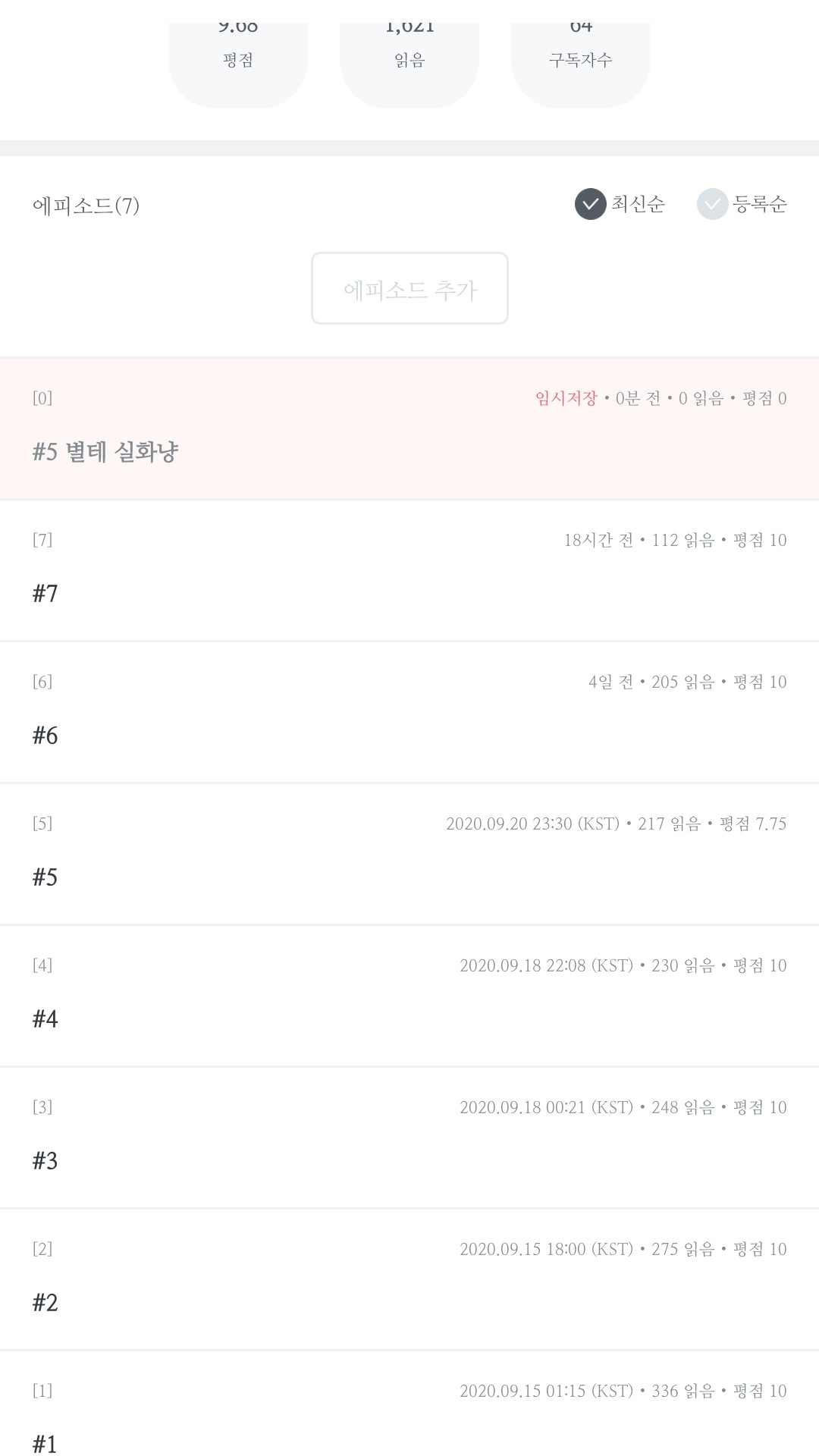Open episode titled #7

point(45,593)
